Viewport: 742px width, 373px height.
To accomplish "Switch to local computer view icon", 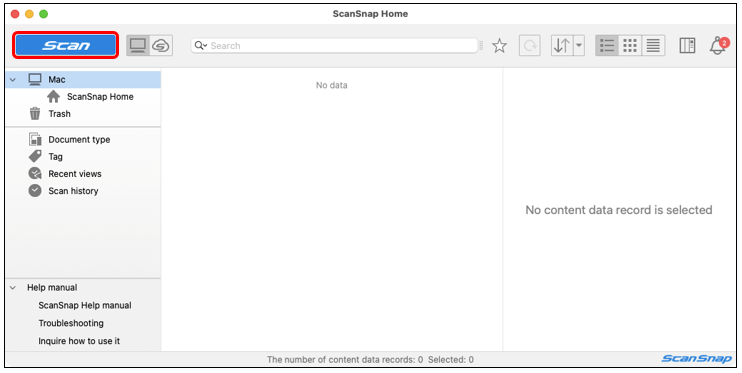I will point(138,45).
